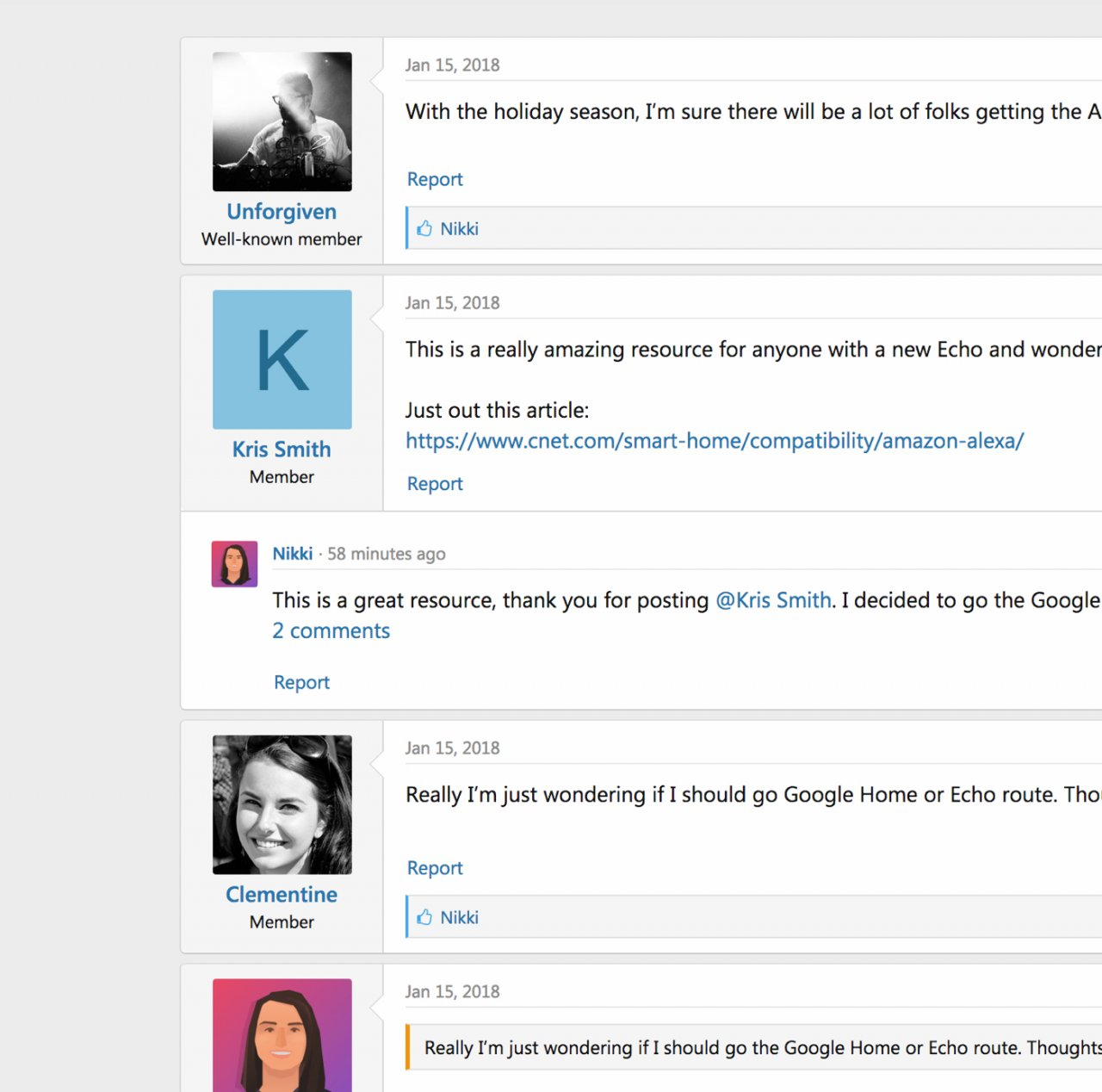The width and height of the screenshot is (1102, 1092).
Task: Click the illustrated avatar on the bottom post
Action: [282, 1035]
